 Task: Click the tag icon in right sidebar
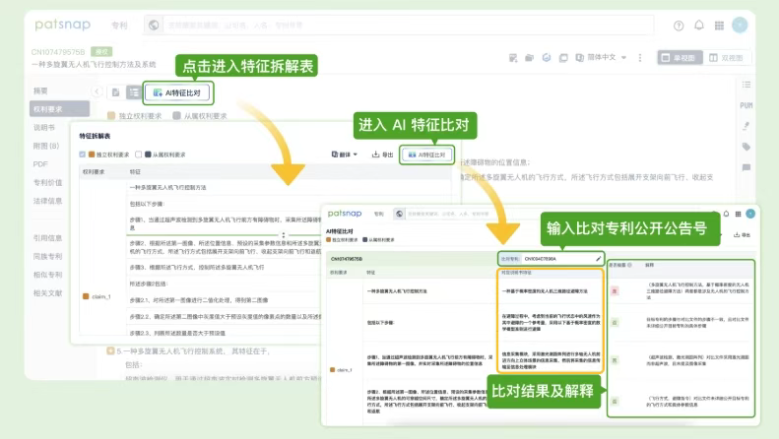click(745, 147)
